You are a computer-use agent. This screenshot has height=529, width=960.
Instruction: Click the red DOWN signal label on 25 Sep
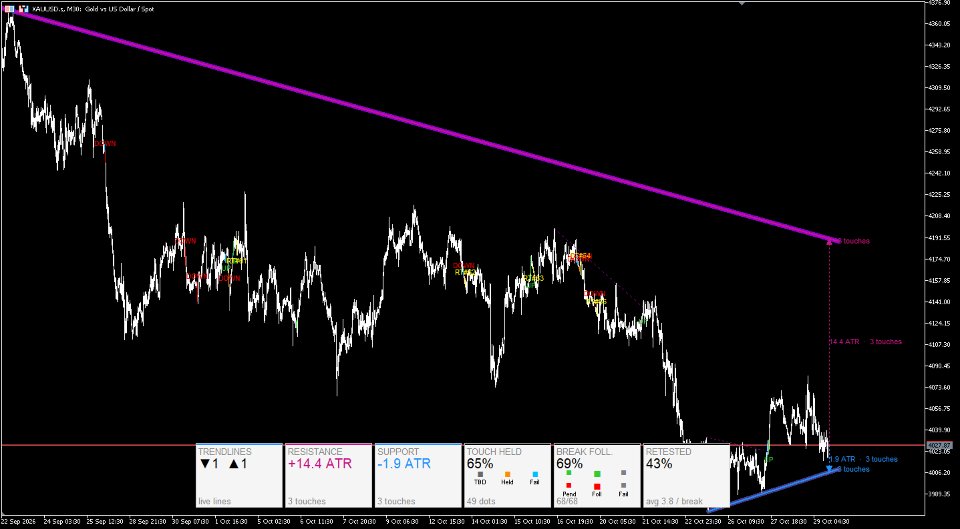(105, 143)
